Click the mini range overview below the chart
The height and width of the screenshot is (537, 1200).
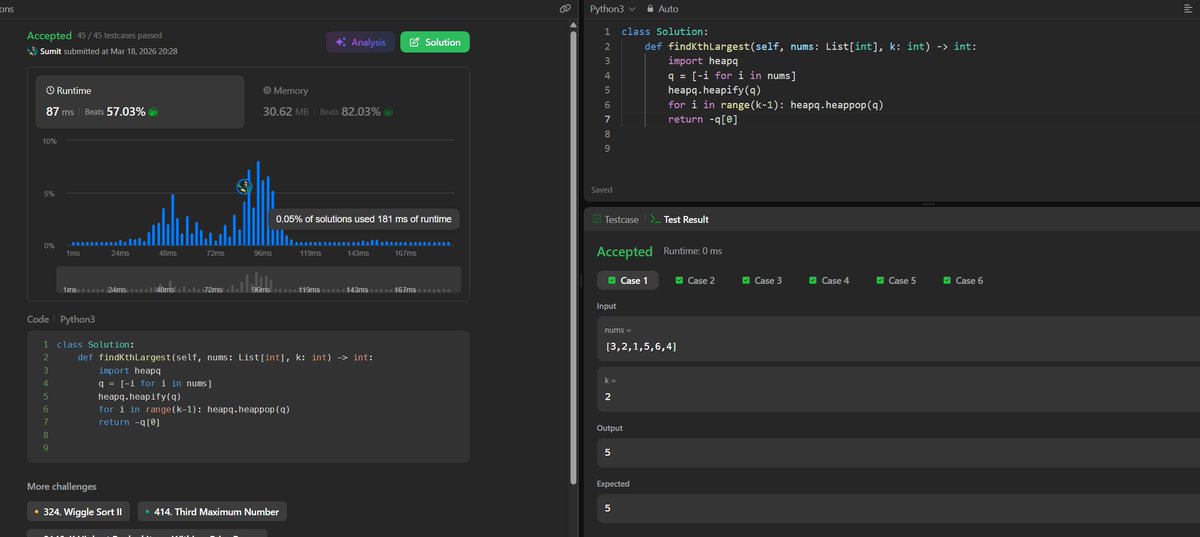click(x=258, y=280)
